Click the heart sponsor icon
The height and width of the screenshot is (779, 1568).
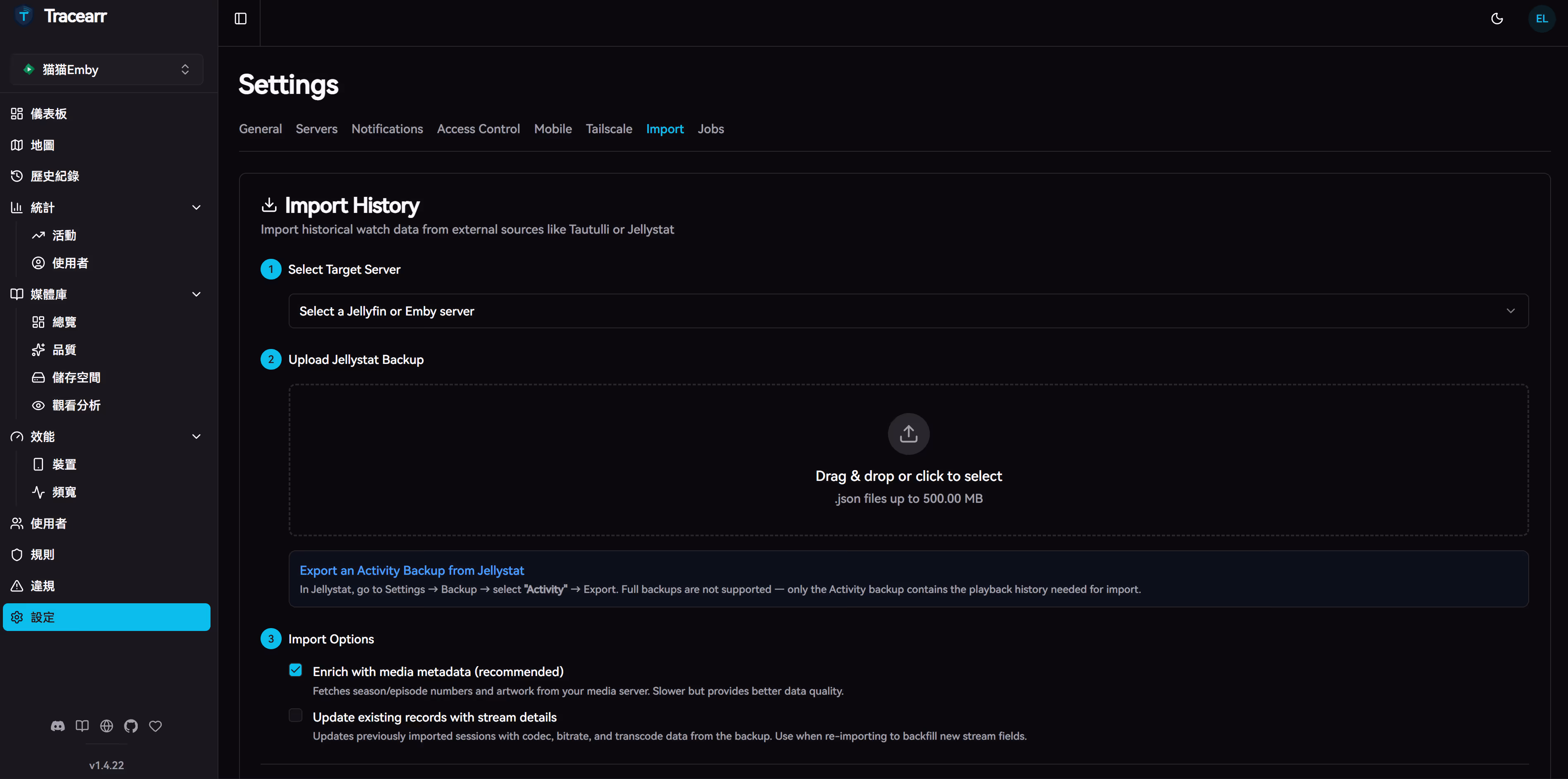coord(155,726)
